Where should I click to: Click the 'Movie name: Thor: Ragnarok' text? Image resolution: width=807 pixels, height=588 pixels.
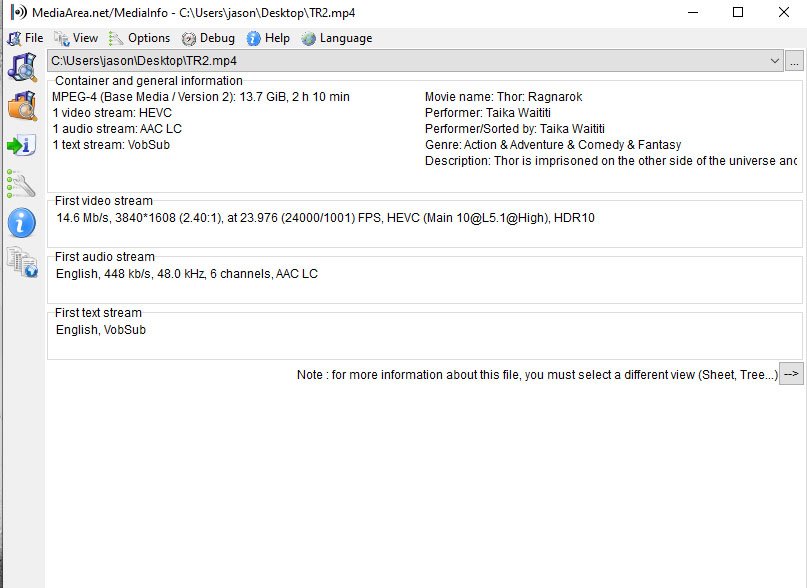point(503,97)
